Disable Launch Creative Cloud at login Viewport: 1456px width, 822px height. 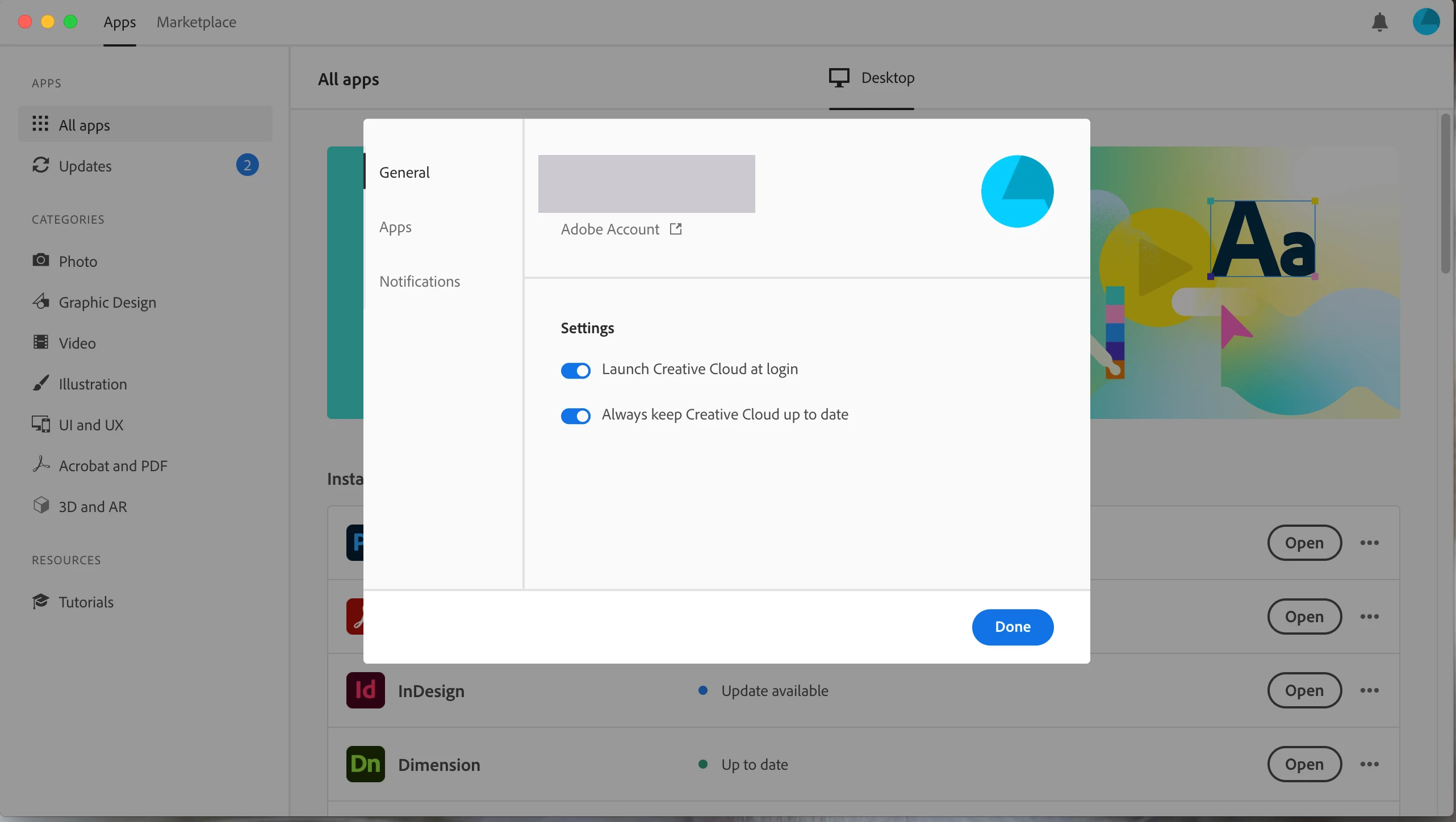(x=575, y=371)
